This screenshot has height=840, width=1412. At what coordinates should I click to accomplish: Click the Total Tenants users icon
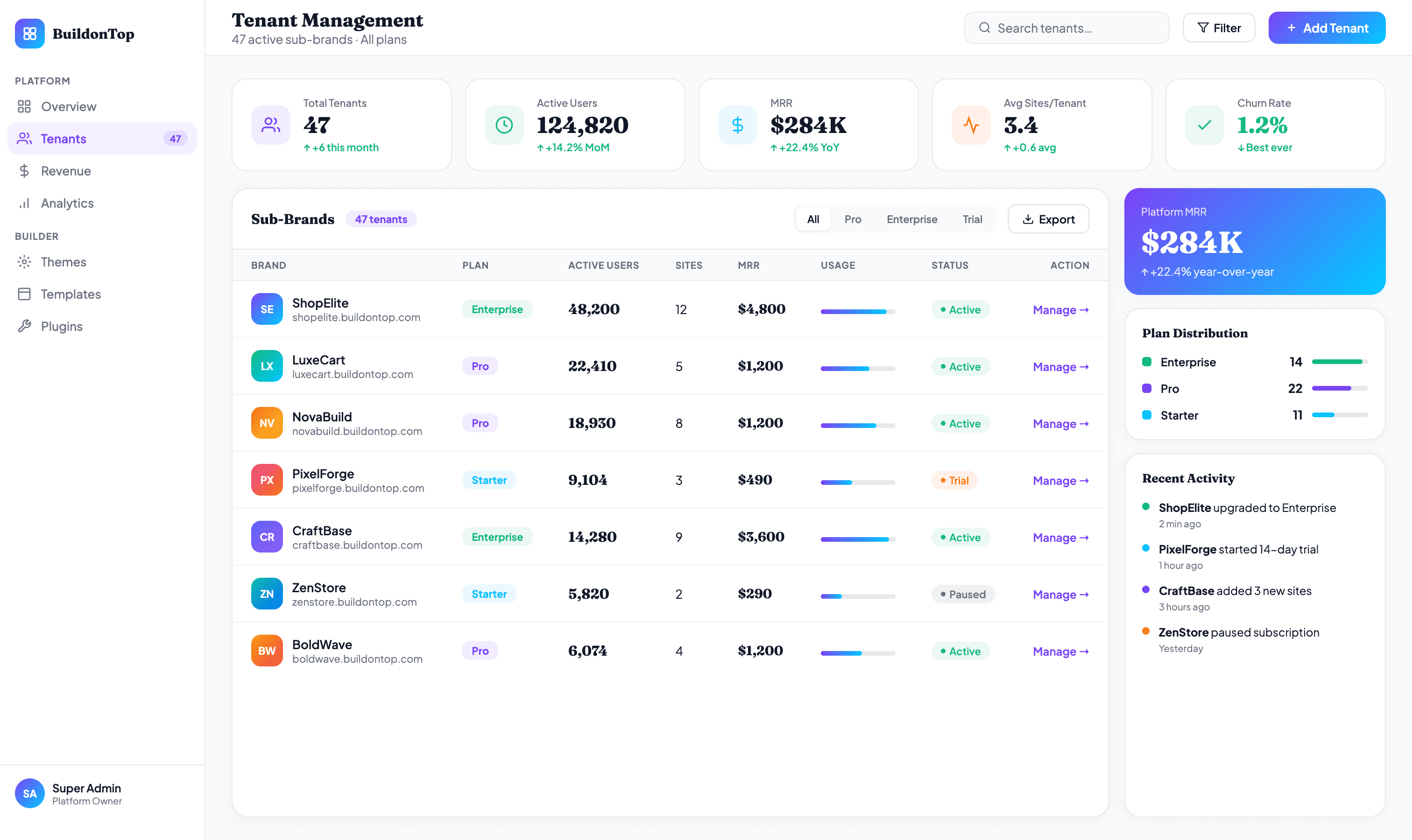coord(270,125)
